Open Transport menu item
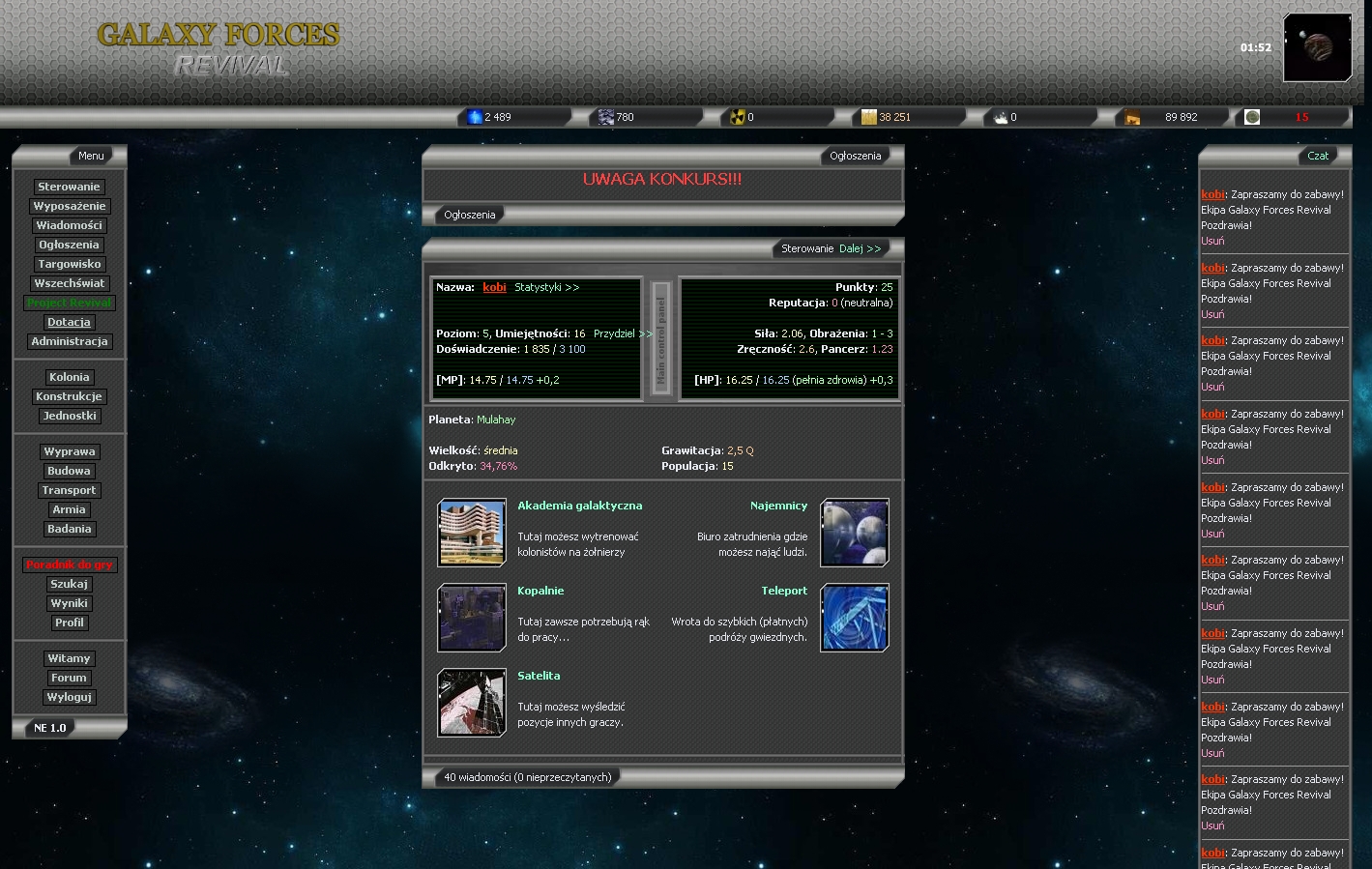1372x869 pixels. [69, 490]
